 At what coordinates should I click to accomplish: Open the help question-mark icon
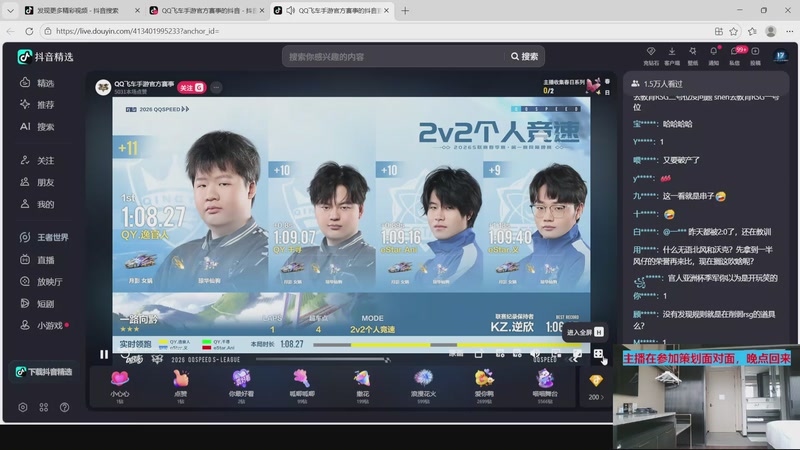(x=64, y=407)
